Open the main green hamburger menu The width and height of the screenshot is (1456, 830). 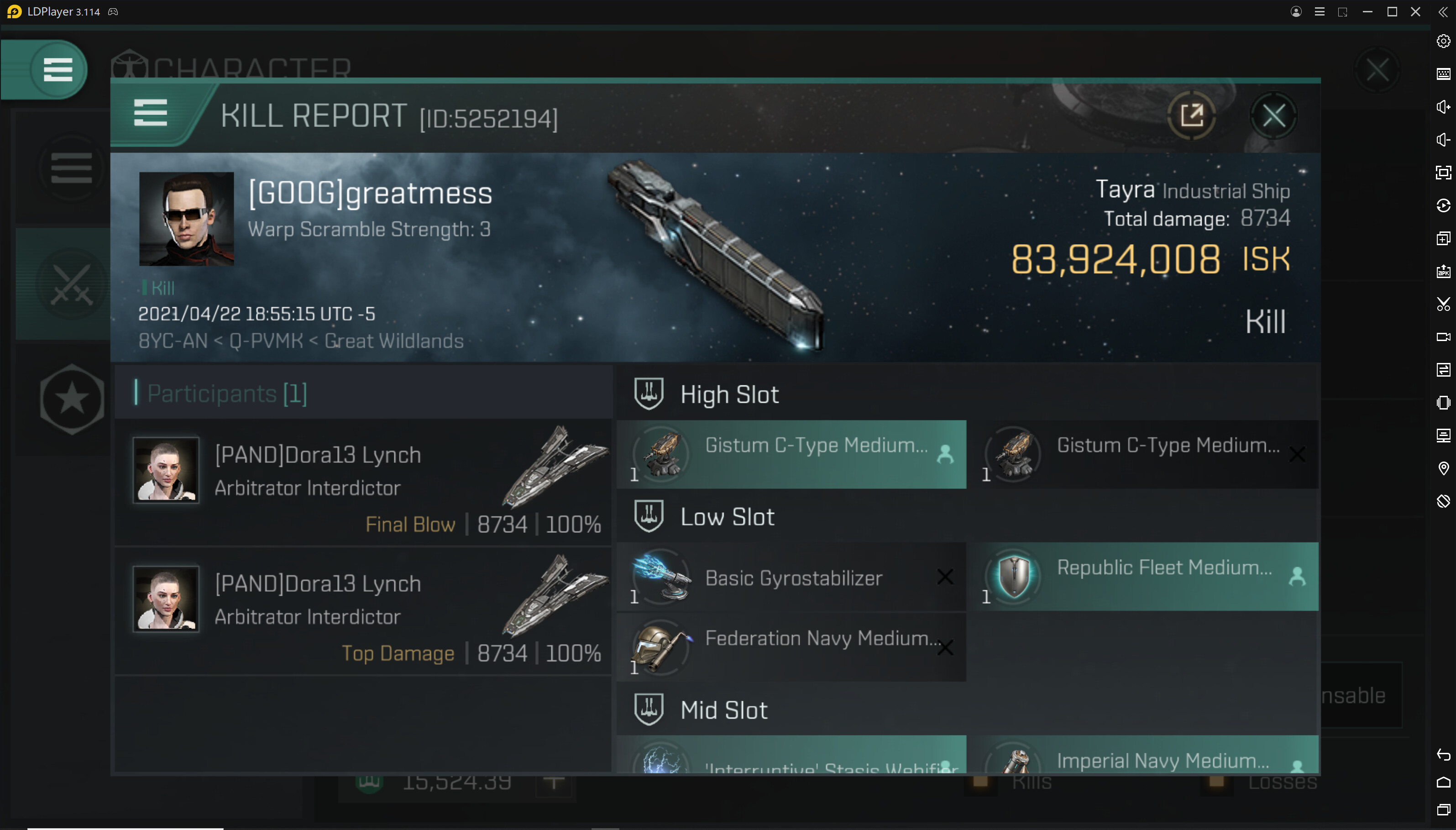(x=58, y=69)
